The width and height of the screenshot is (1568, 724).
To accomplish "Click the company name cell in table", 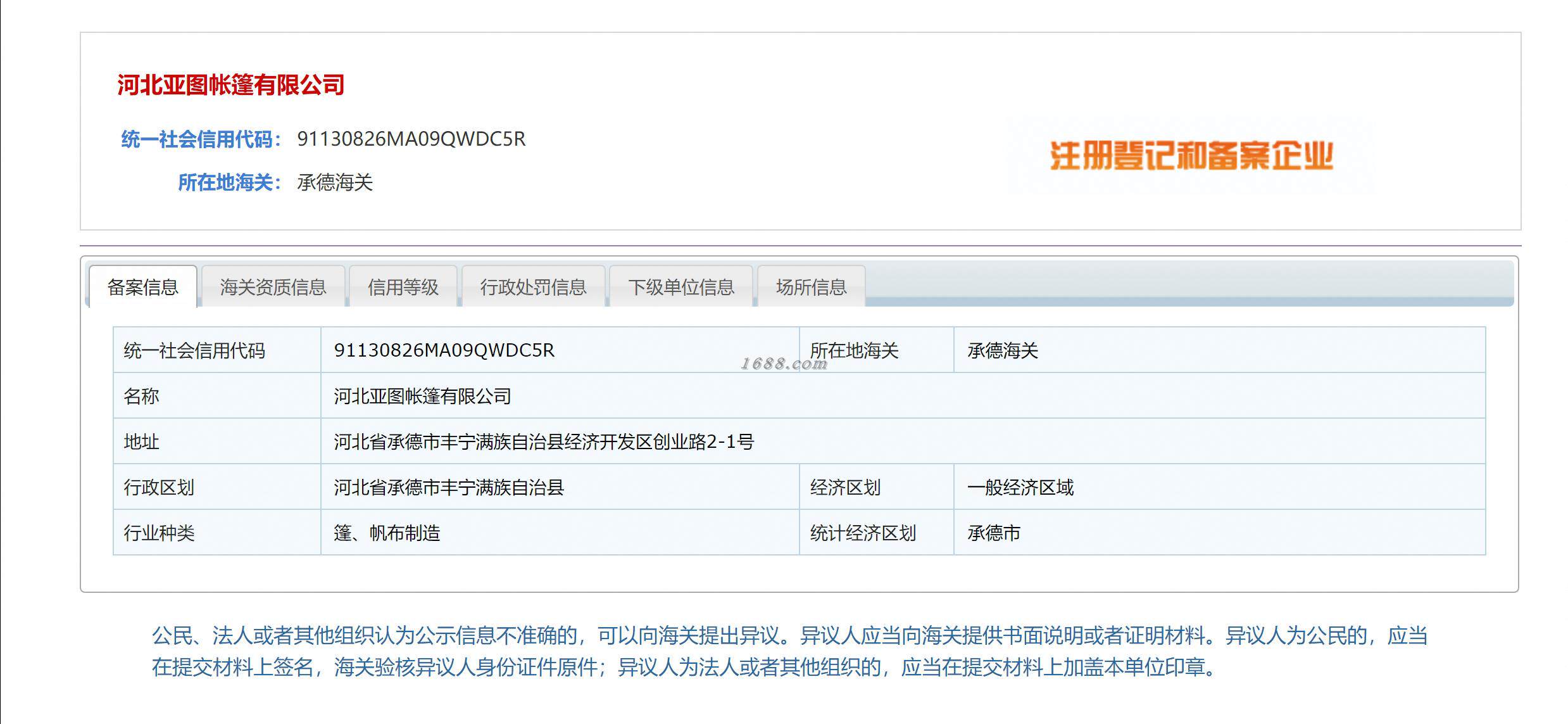I will click(422, 396).
